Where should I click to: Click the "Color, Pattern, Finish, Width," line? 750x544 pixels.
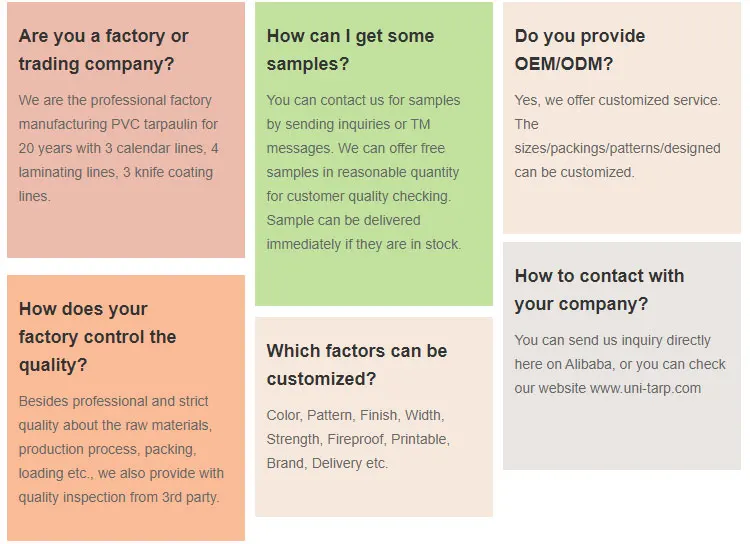[x=354, y=415]
